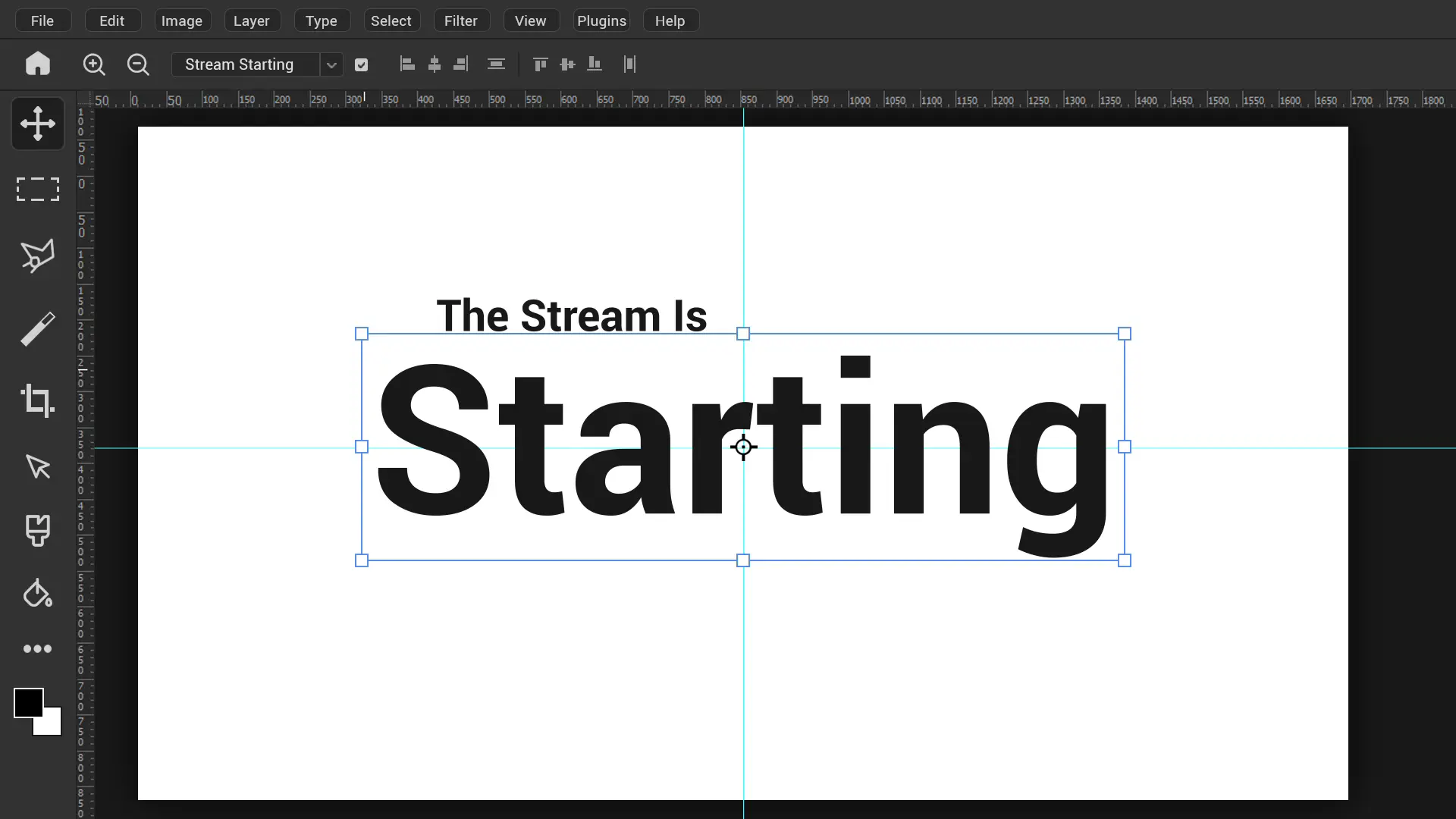Image resolution: width=1456 pixels, height=819 pixels.
Task: Click the bottom-left transform handle
Action: 362,560
